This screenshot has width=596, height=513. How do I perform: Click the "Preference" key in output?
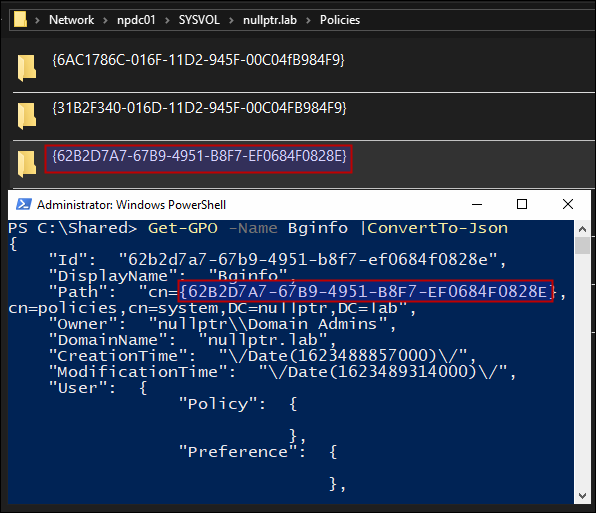(x=238, y=452)
